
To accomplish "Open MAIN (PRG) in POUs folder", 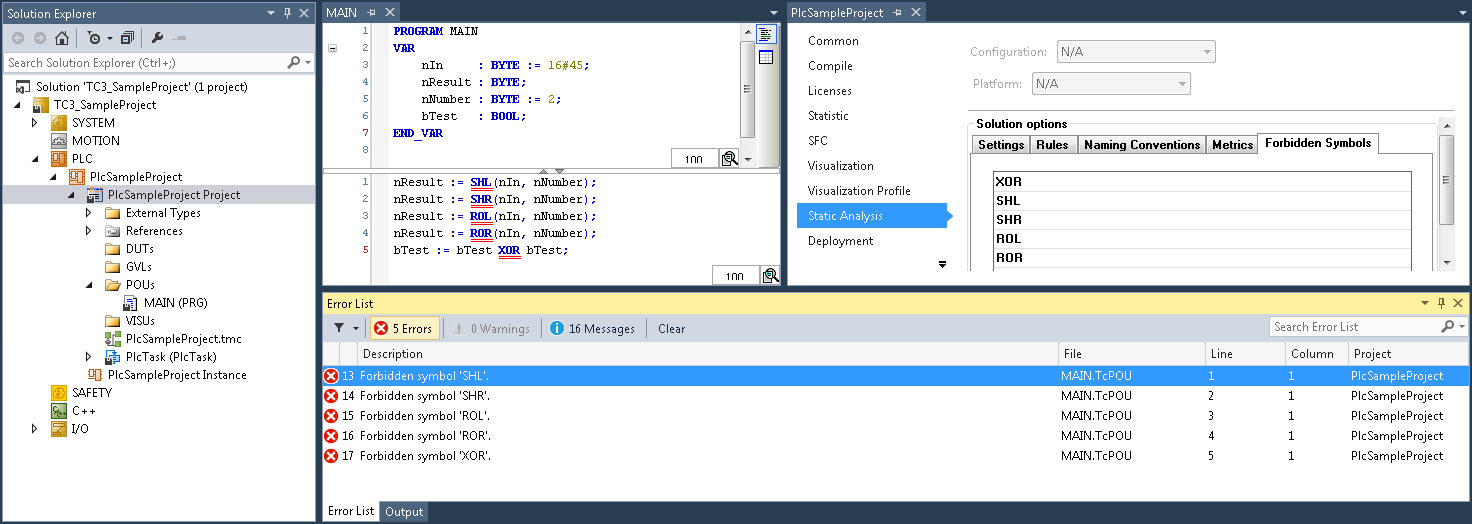I will pos(175,303).
